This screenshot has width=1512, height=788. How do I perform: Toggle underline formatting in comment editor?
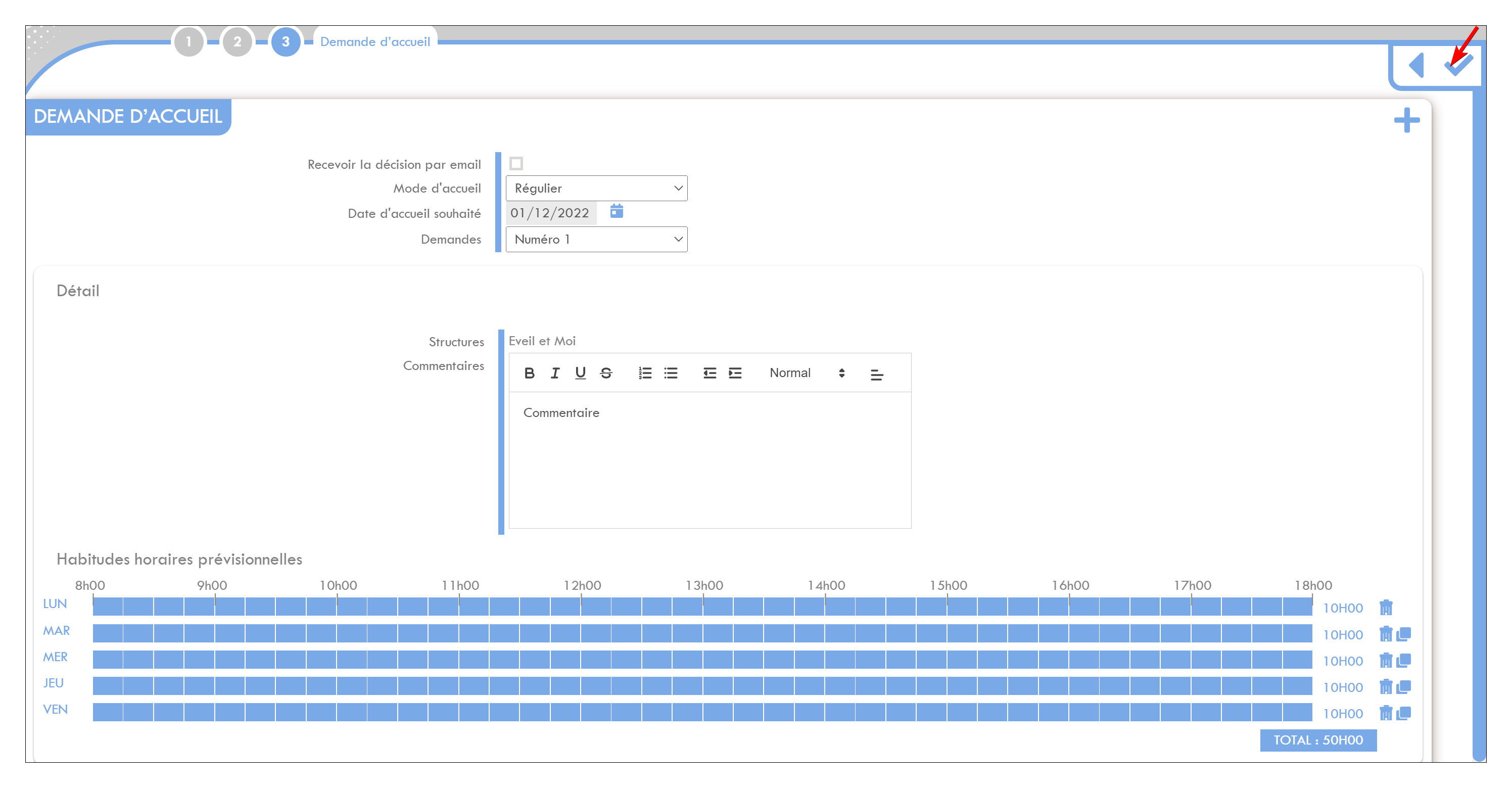pos(581,373)
